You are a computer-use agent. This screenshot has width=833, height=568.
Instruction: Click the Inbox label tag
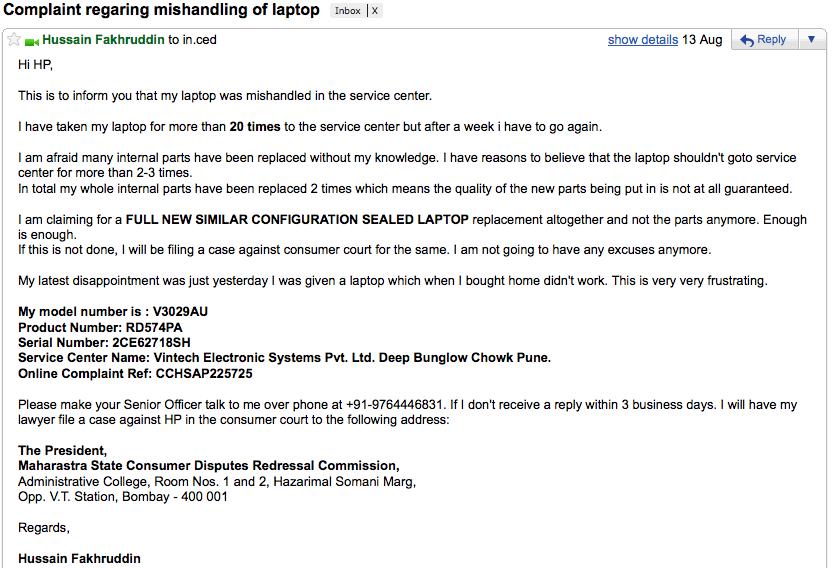coord(347,11)
